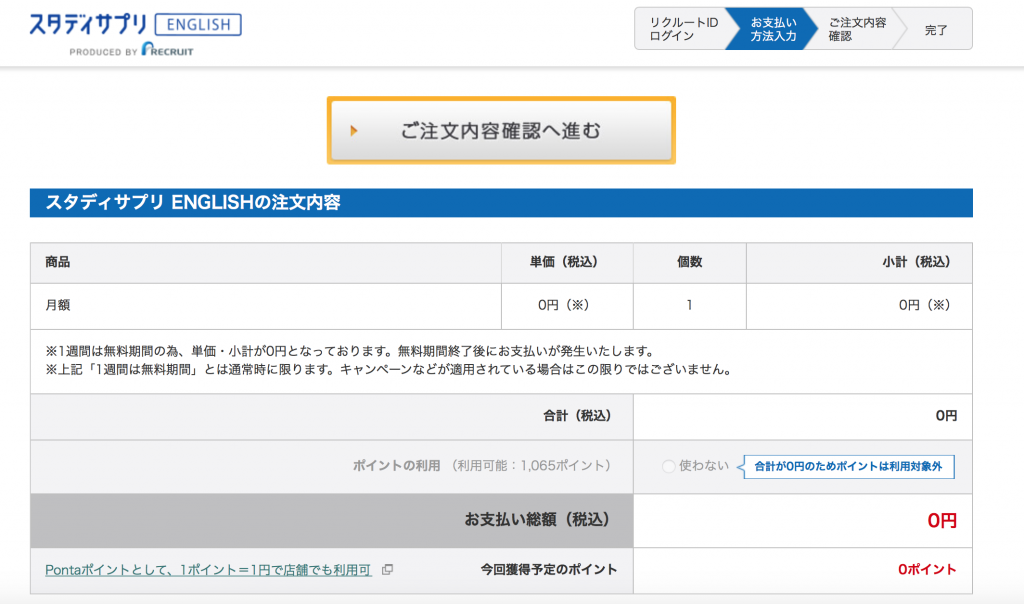The width and height of the screenshot is (1024, 604).
Task: Click the 個数 column header
Action: click(x=689, y=262)
